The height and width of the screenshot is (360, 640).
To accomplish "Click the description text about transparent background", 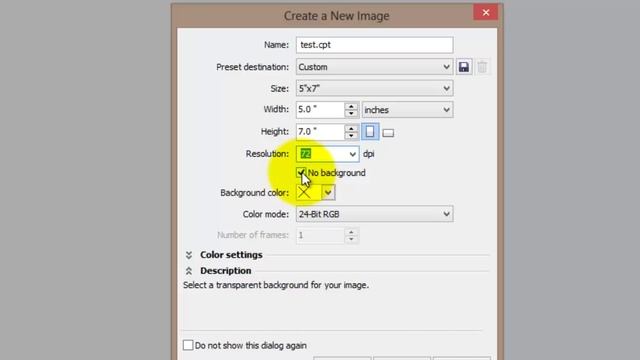I will [x=276, y=285].
